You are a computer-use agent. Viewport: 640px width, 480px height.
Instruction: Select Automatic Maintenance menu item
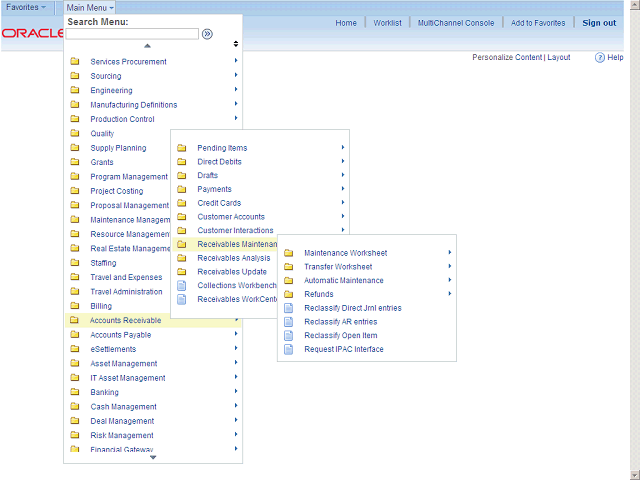pyautogui.click(x=342, y=280)
